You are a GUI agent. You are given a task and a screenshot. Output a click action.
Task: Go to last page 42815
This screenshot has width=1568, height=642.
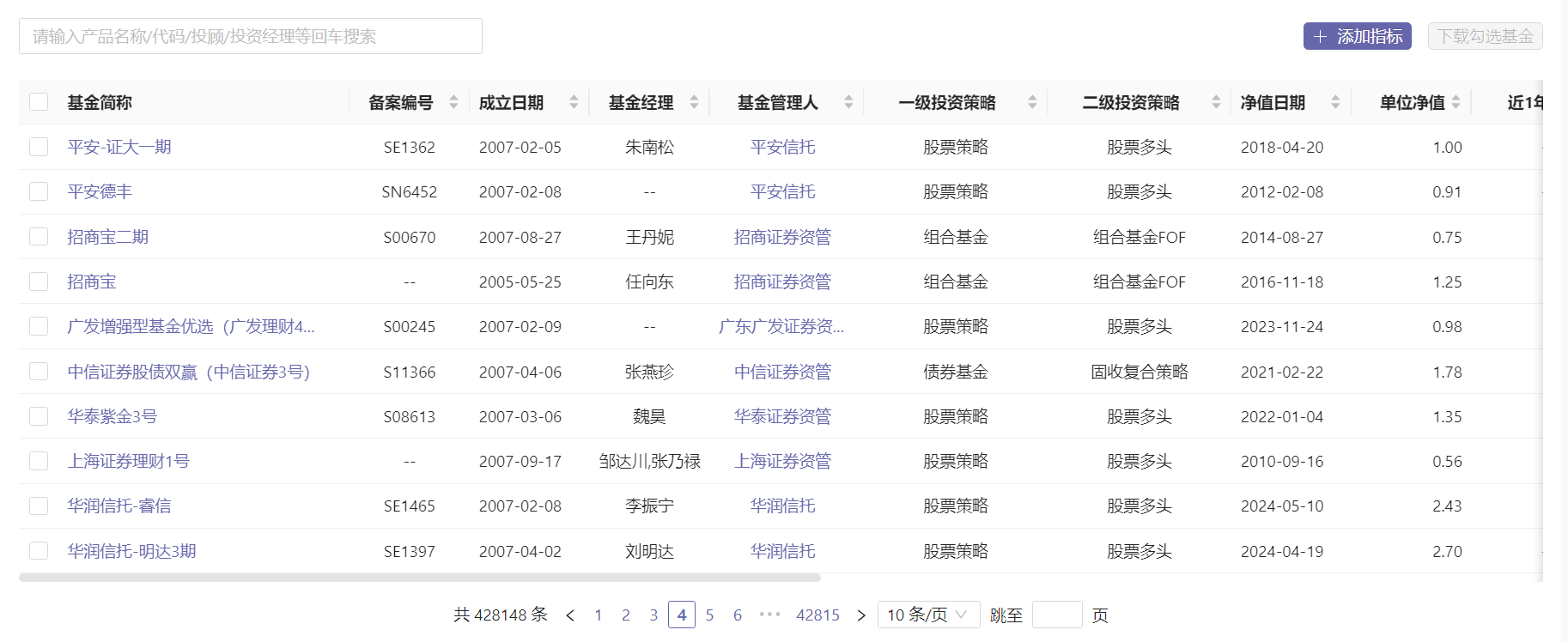[x=817, y=615]
